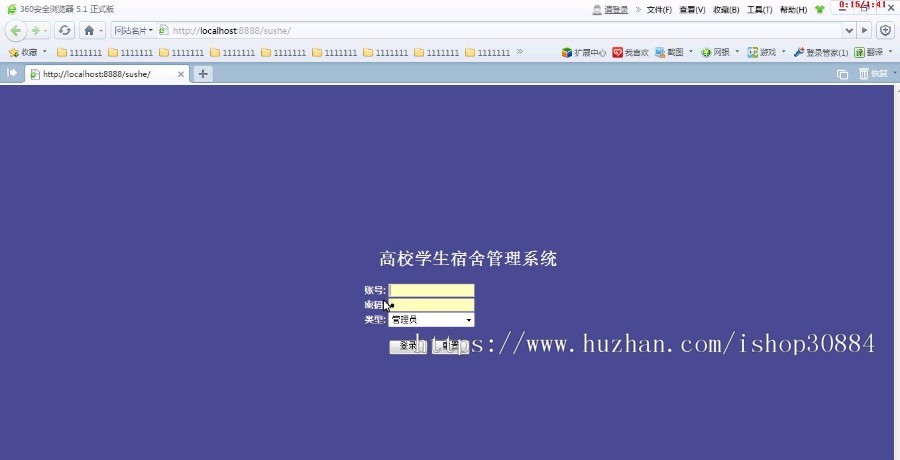Open the 网站名片 site info dropdown
This screenshot has width=900, height=460.
pyautogui.click(x=134, y=30)
